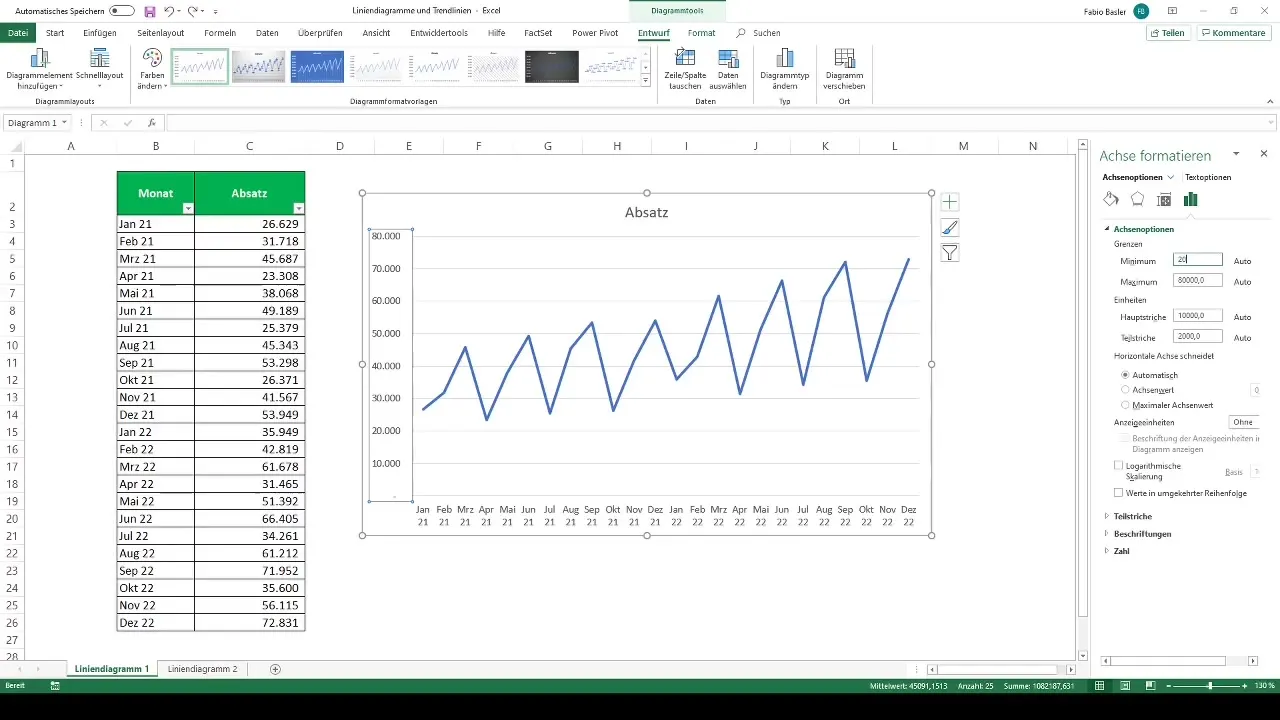The width and height of the screenshot is (1280, 720).
Task: Open Monat column filter dropdown
Action: point(187,208)
